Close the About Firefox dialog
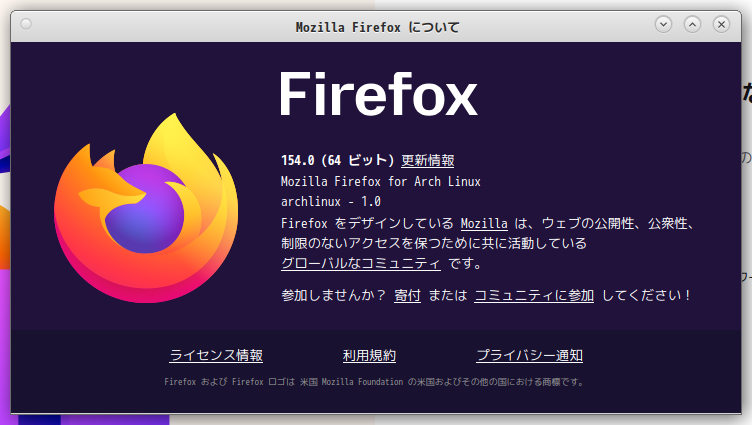This screenshot has height=425, width=752. point(721,24)
